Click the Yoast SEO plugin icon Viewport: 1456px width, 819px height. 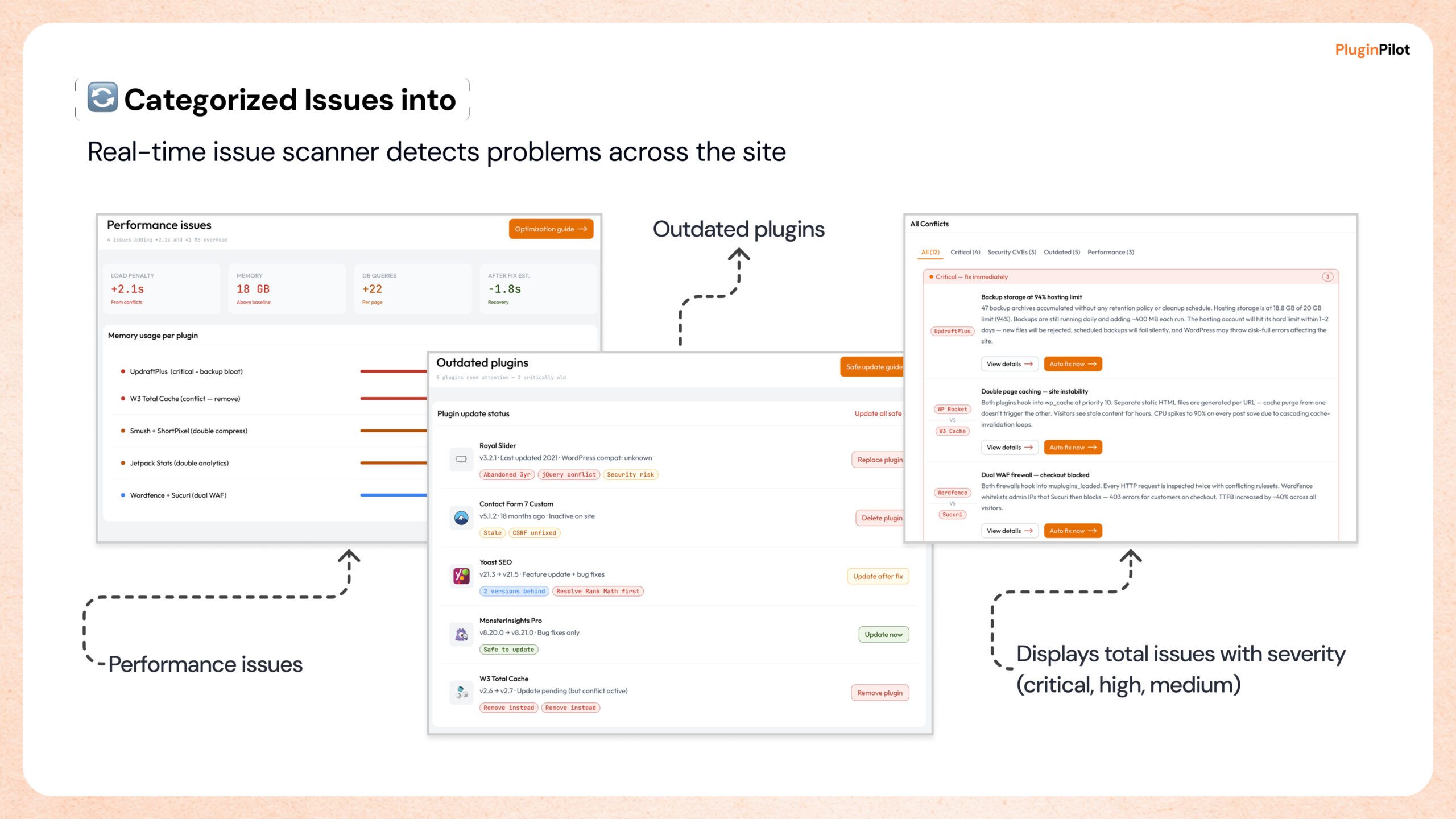pyautogui.click(x=461, y=576)
